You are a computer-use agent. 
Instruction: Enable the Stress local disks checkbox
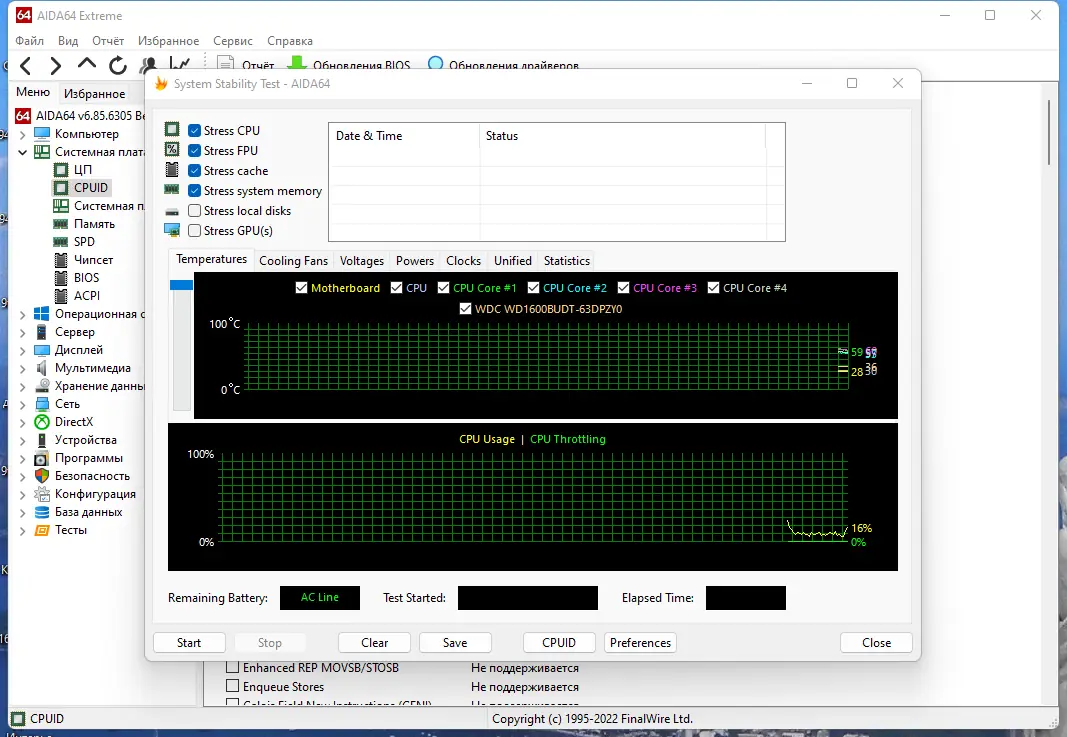coord(195,211)
